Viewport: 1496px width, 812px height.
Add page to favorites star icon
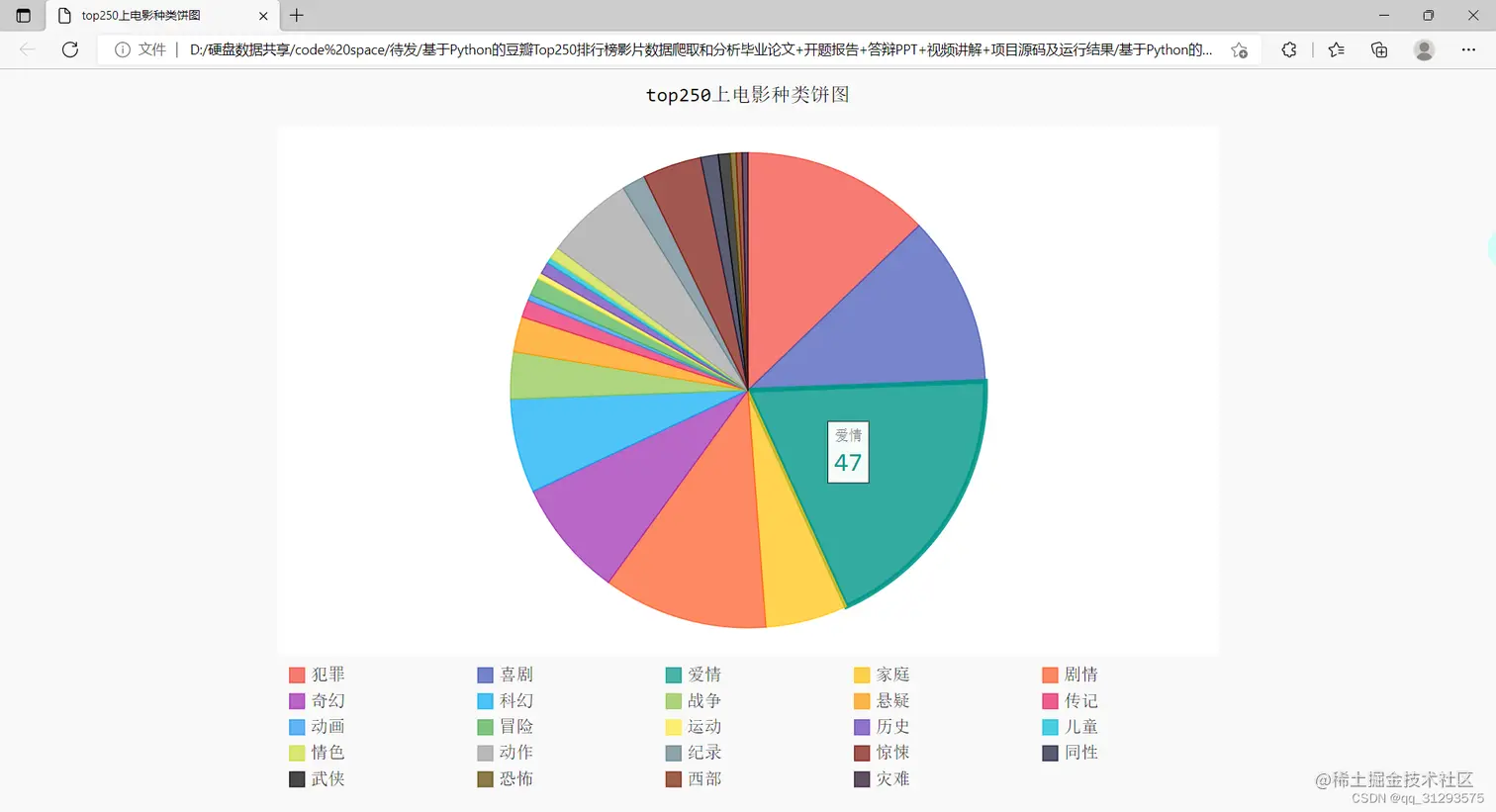click(1239, 49)
